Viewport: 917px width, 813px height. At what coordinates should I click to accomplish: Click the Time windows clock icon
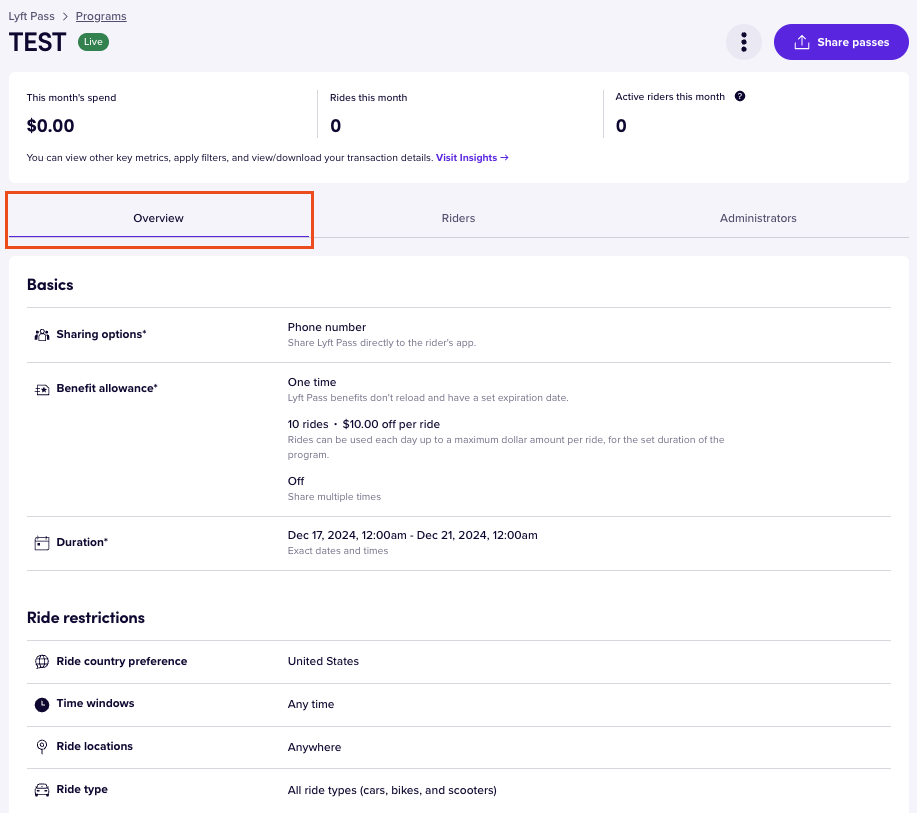(42, 705)
